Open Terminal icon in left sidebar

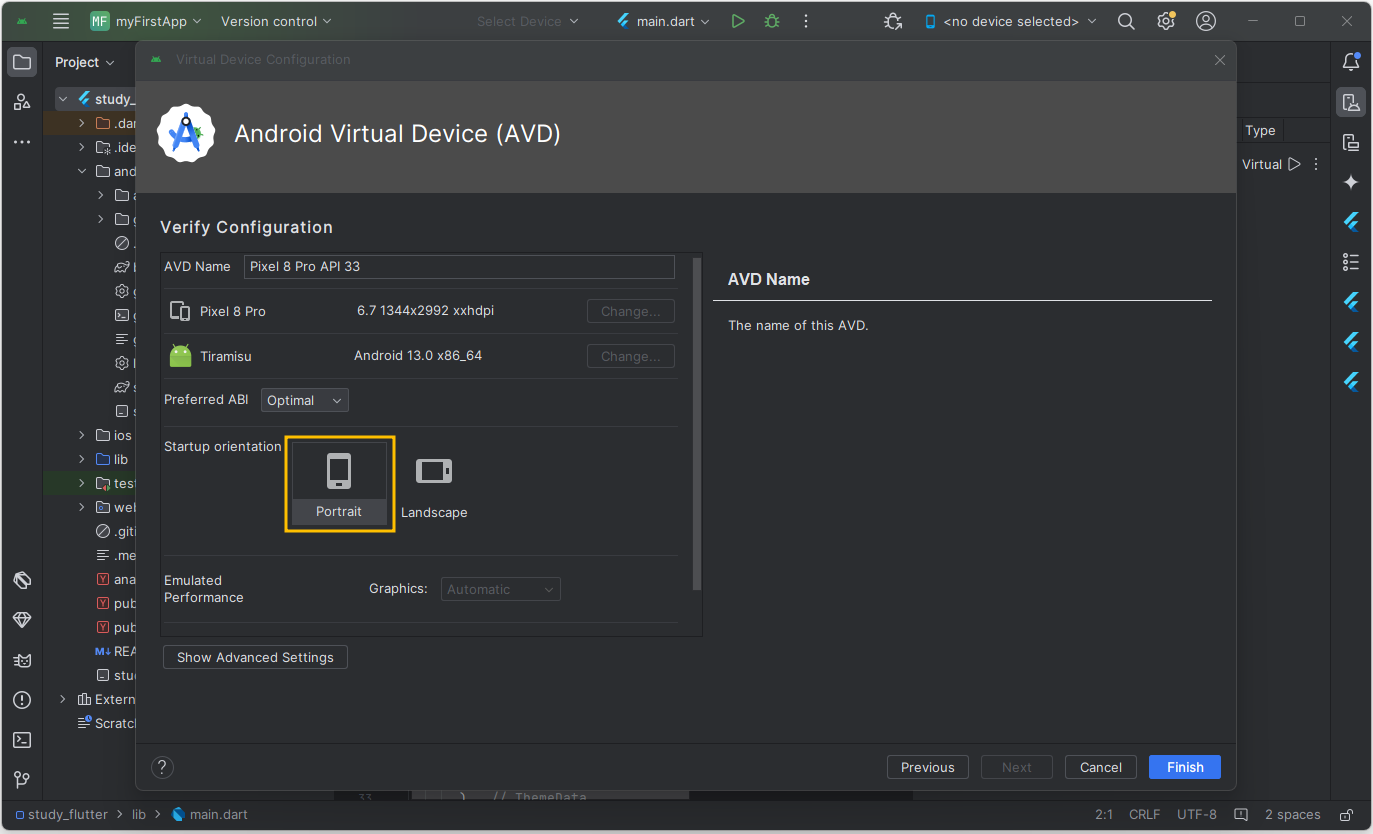tap(22, 740)
